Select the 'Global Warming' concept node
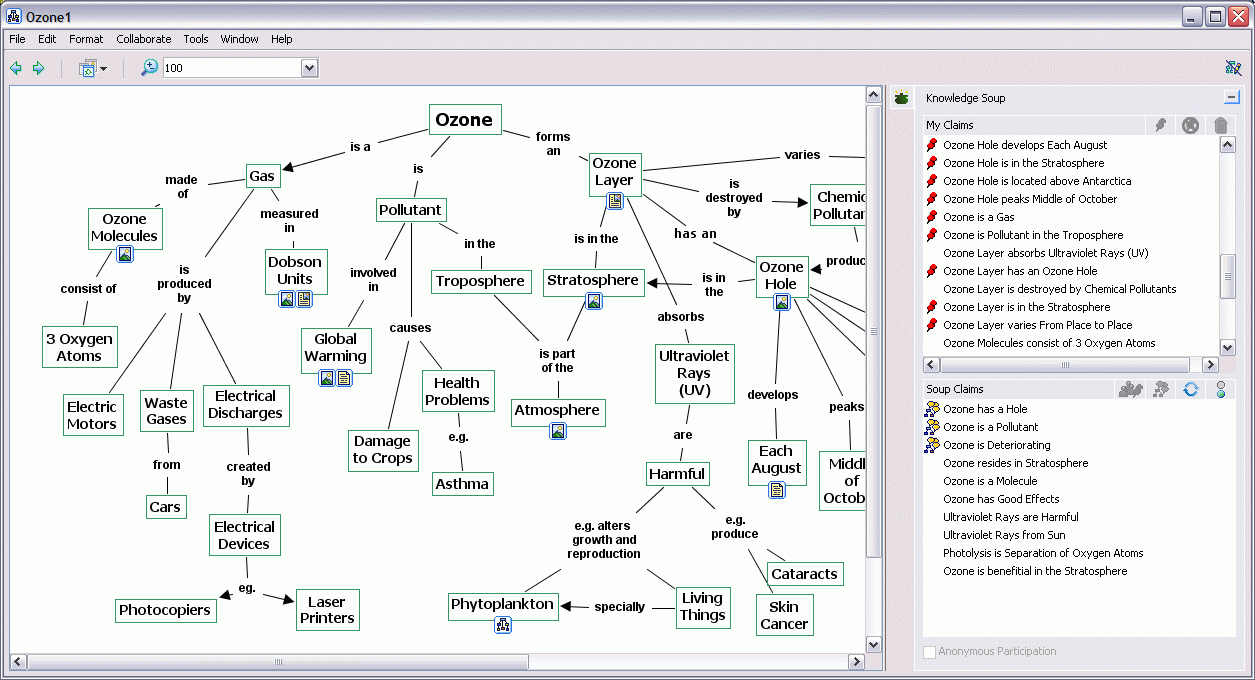The width and height of the screenshot is (1255, 680). [x=336, y=348]
